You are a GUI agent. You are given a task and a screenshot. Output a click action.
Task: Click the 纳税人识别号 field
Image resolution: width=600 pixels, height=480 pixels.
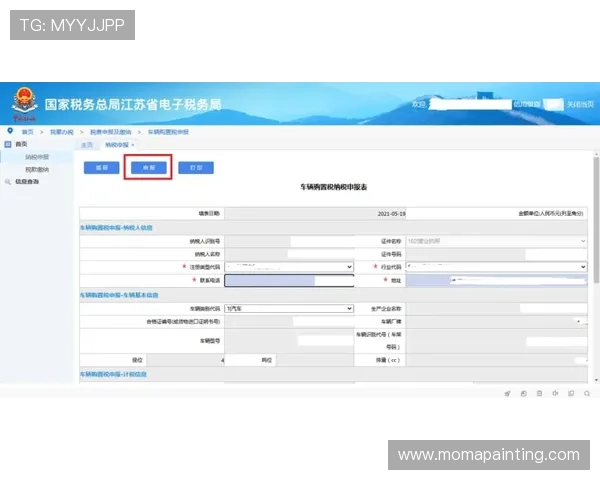click(x=289, y=241)
